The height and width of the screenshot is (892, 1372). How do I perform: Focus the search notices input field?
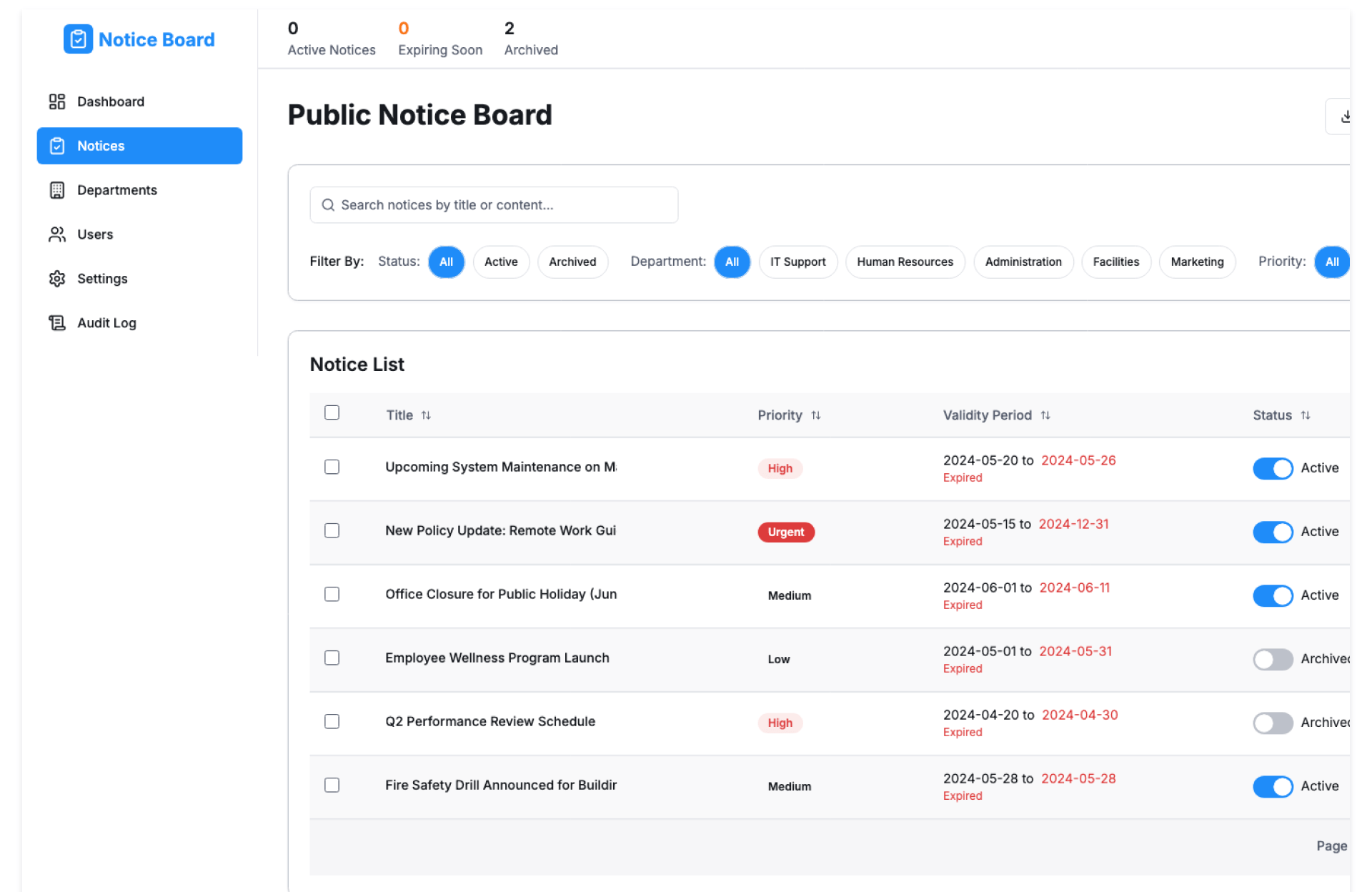(500, 205)
